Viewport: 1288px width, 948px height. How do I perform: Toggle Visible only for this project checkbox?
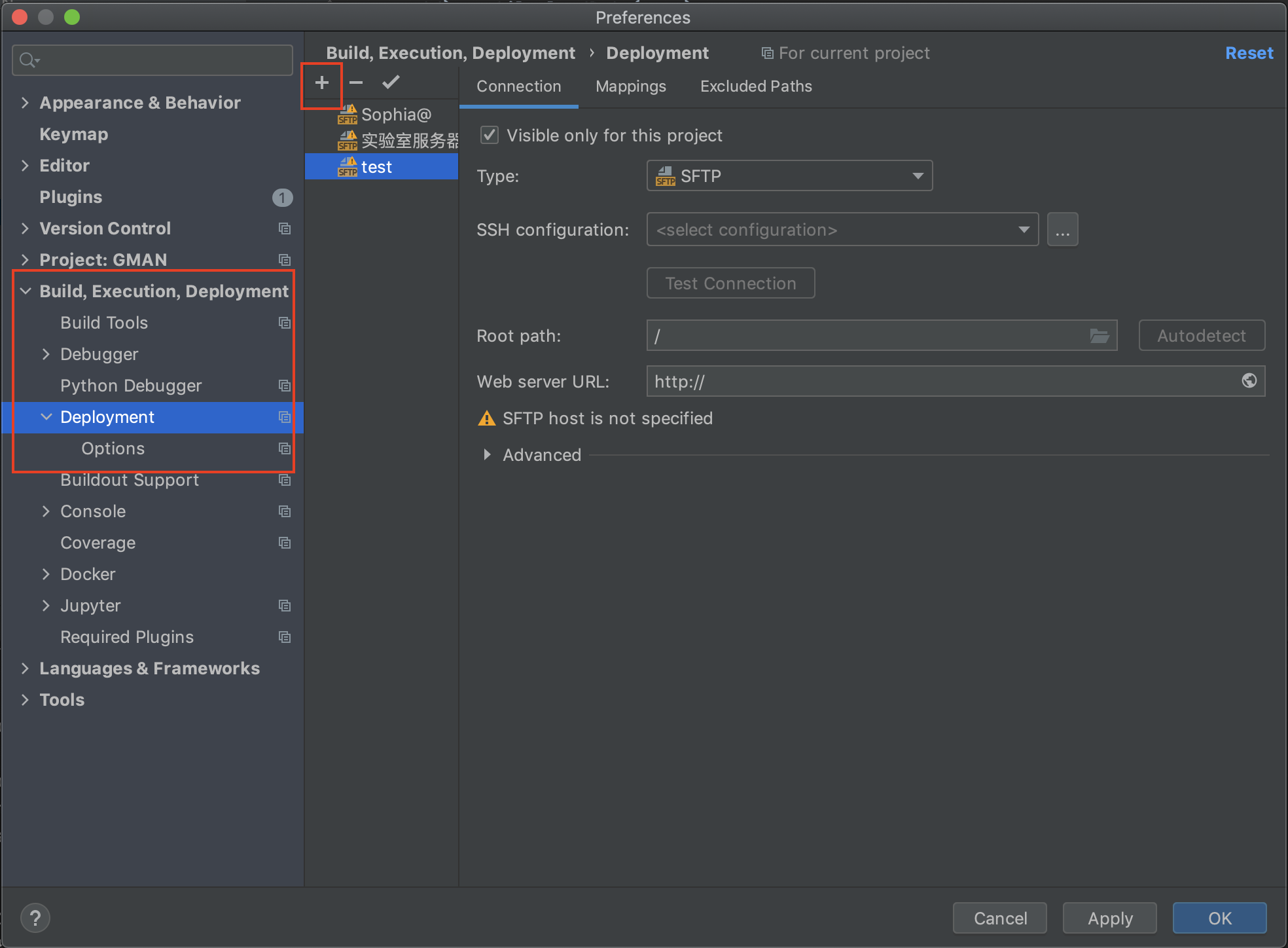pos(490,136)
